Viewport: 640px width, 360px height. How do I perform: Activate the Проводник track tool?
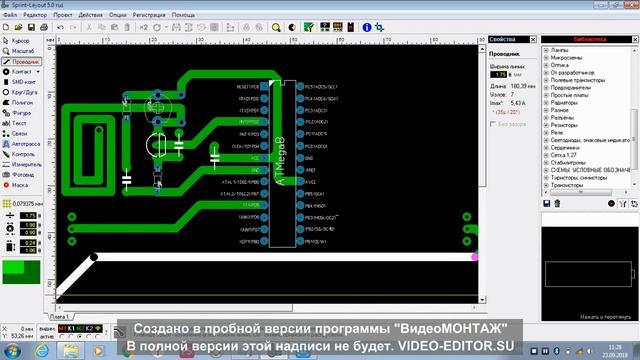point(21,62)
